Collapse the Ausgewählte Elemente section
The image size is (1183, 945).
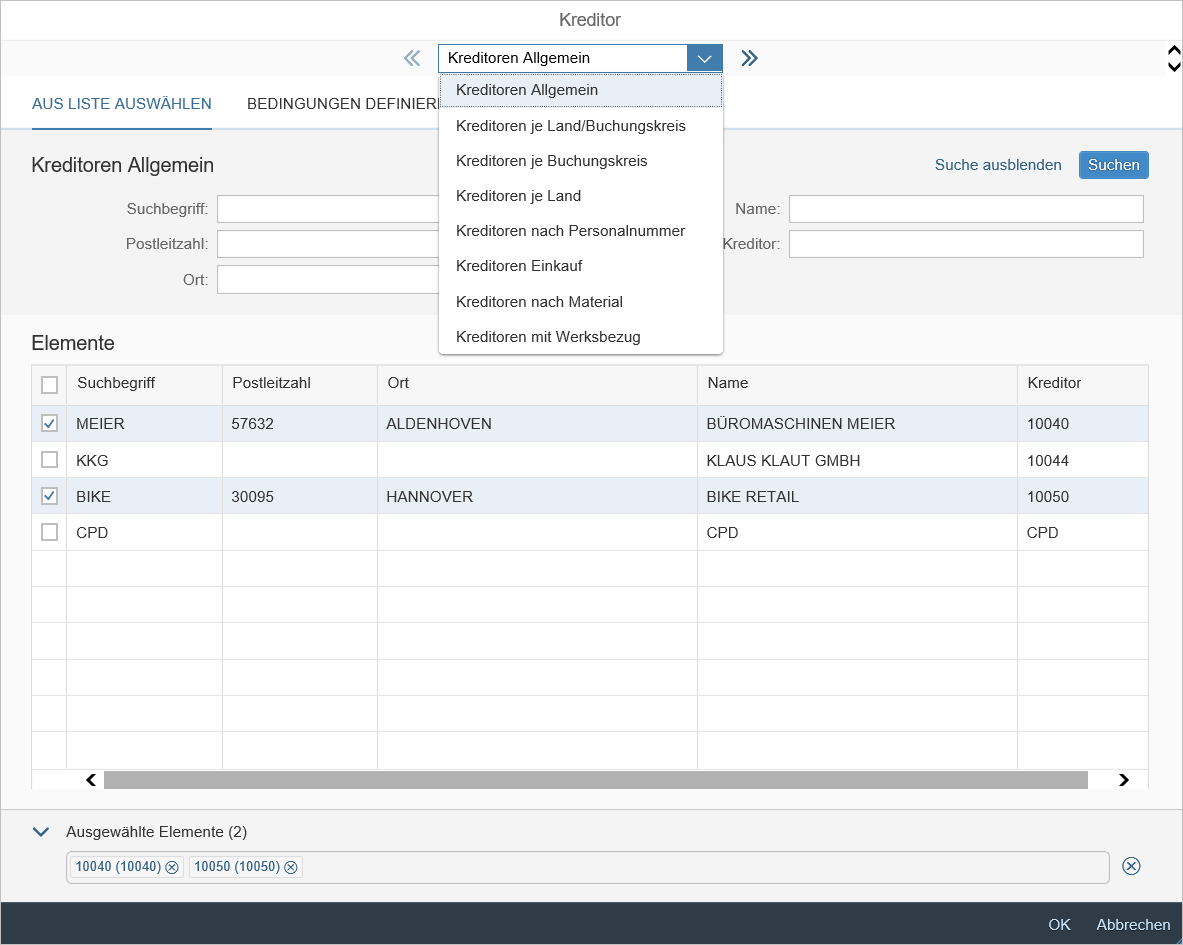(41, 831)
